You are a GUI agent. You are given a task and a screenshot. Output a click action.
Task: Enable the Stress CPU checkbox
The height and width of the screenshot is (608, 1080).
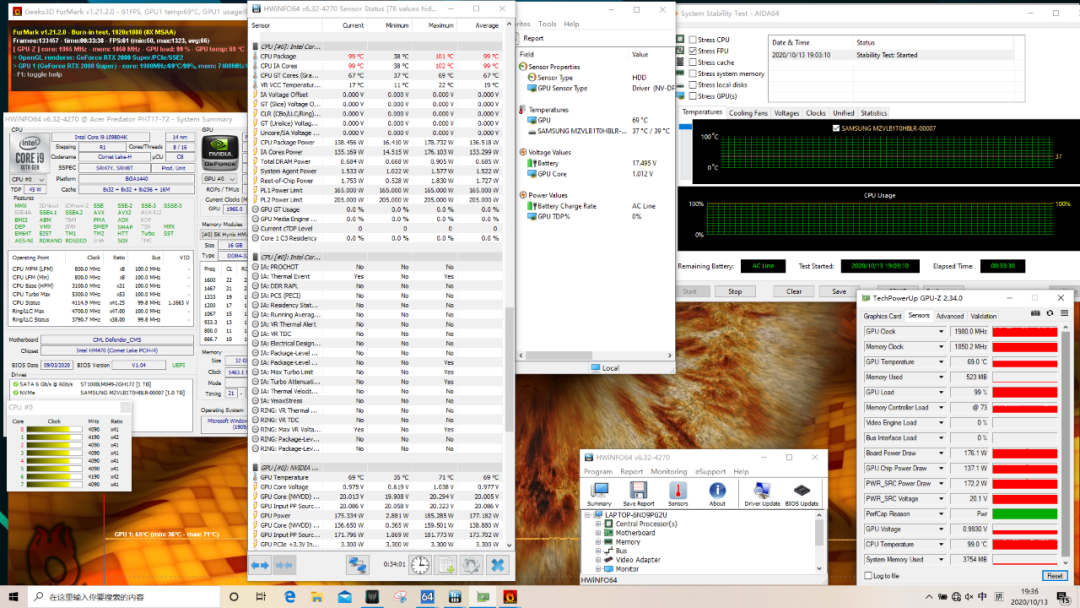(693, 40)
